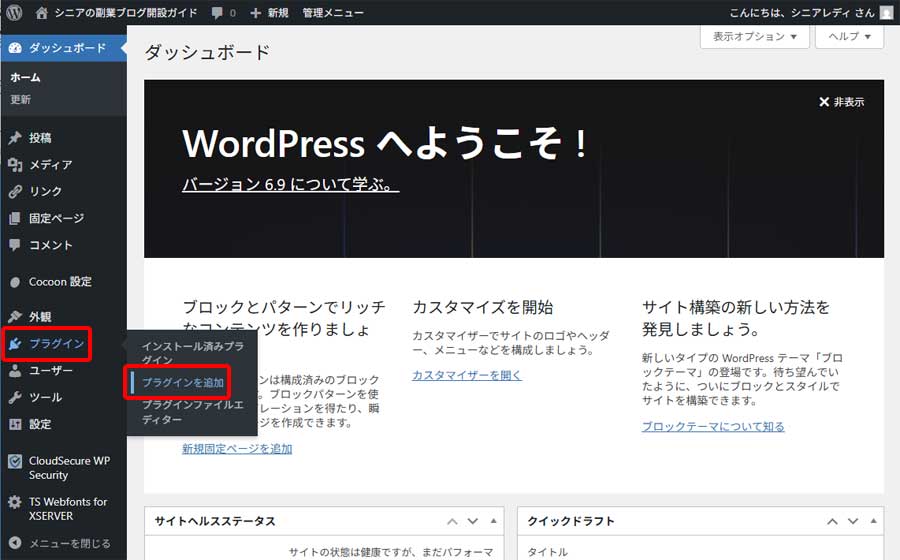The height and width of the screenshot is (560, 900).
Task: Click the person icon beside ユーザー
Action: [15, 371]
